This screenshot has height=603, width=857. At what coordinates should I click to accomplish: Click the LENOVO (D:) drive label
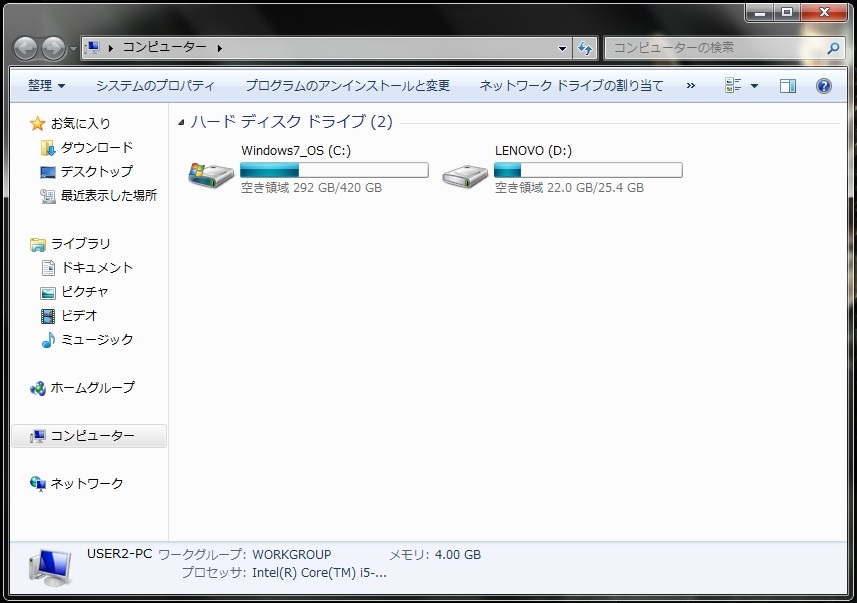[x=533, y=151]
